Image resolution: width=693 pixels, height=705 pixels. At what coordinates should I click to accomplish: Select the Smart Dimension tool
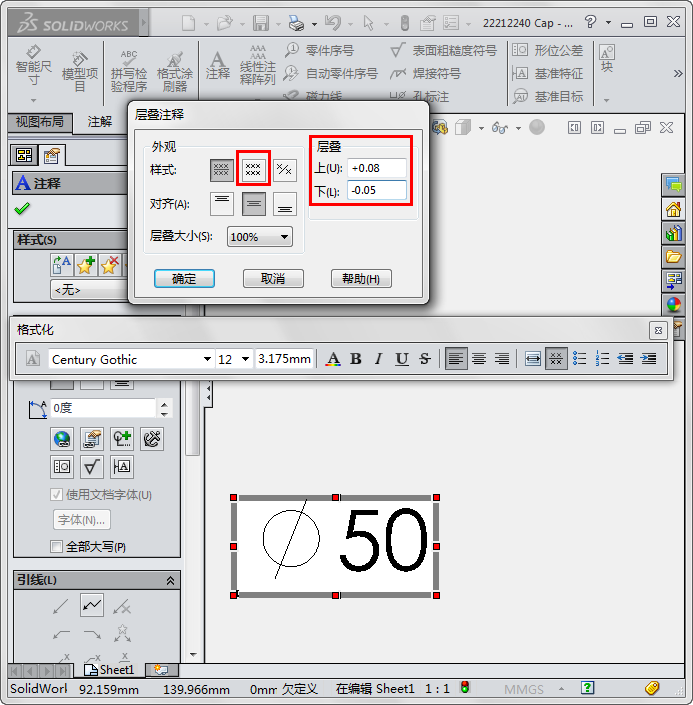tap(34, 66)
